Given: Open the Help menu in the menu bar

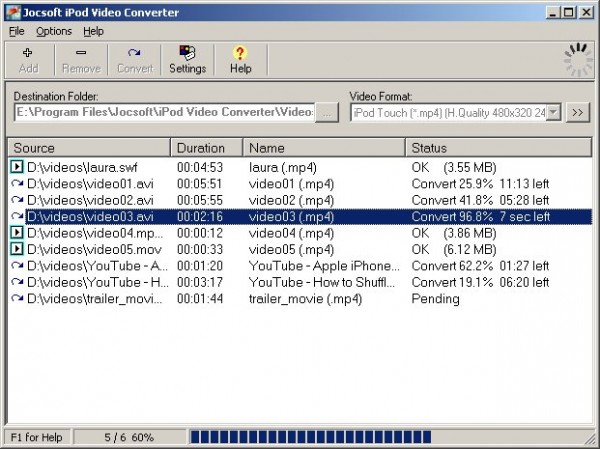Looking at the screenshot, I should pyautogui.click(x=93, y=31).
